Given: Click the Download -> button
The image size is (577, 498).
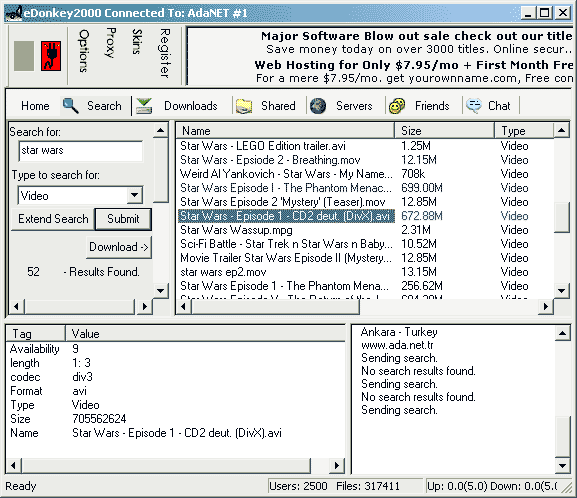Looking at the screenshot, I should point(118,247).
